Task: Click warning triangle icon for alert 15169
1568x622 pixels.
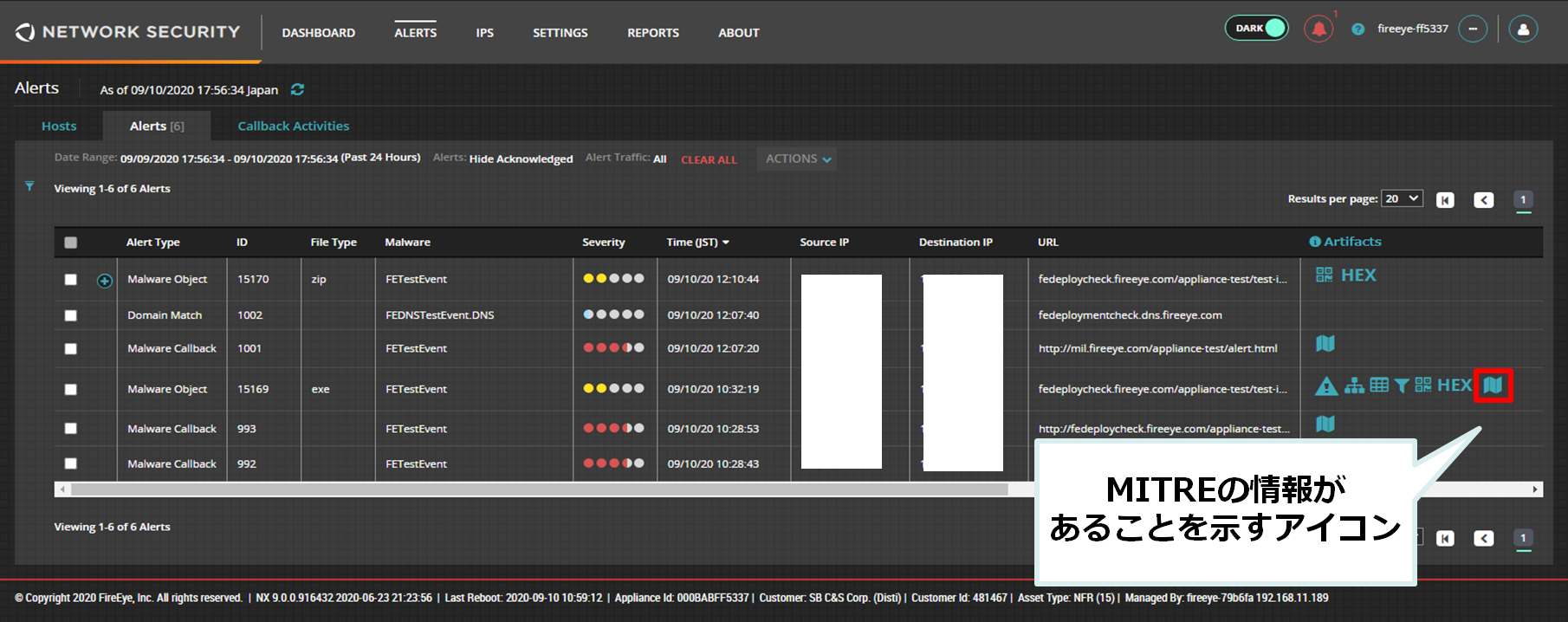Action: (1326, 386)
